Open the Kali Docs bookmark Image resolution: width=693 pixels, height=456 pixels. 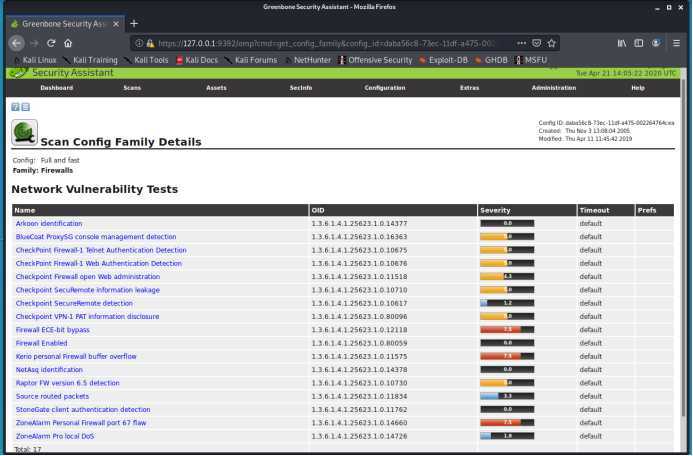pos(197,60)
